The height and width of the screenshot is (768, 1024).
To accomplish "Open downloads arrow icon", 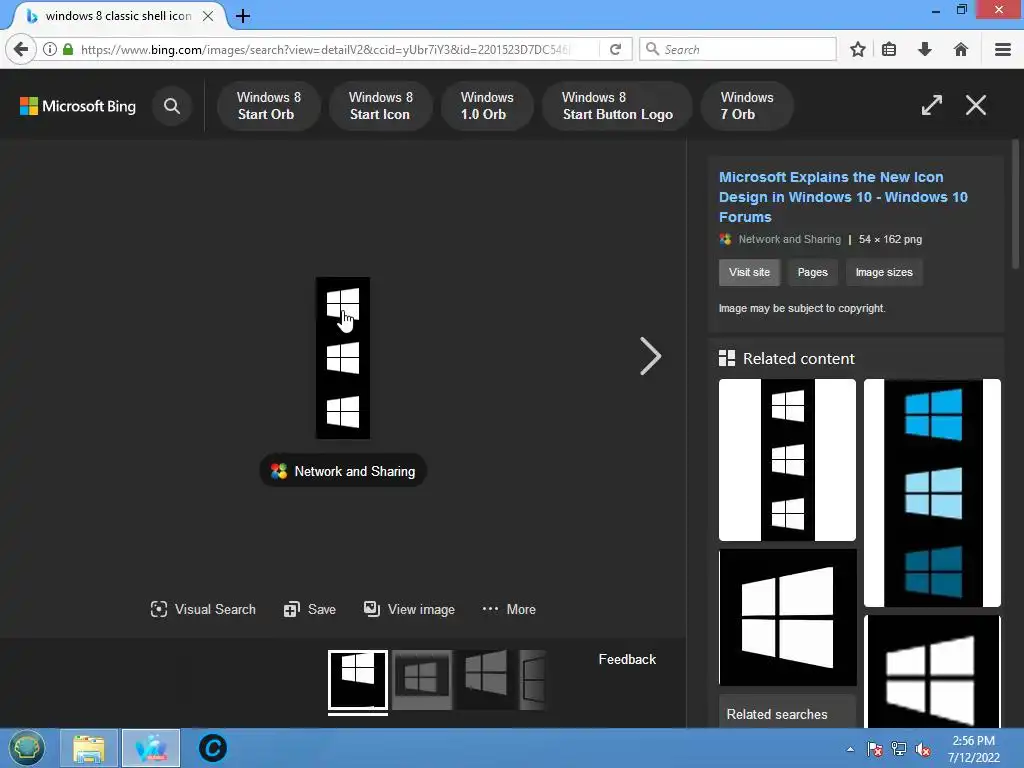I will 925,50.
